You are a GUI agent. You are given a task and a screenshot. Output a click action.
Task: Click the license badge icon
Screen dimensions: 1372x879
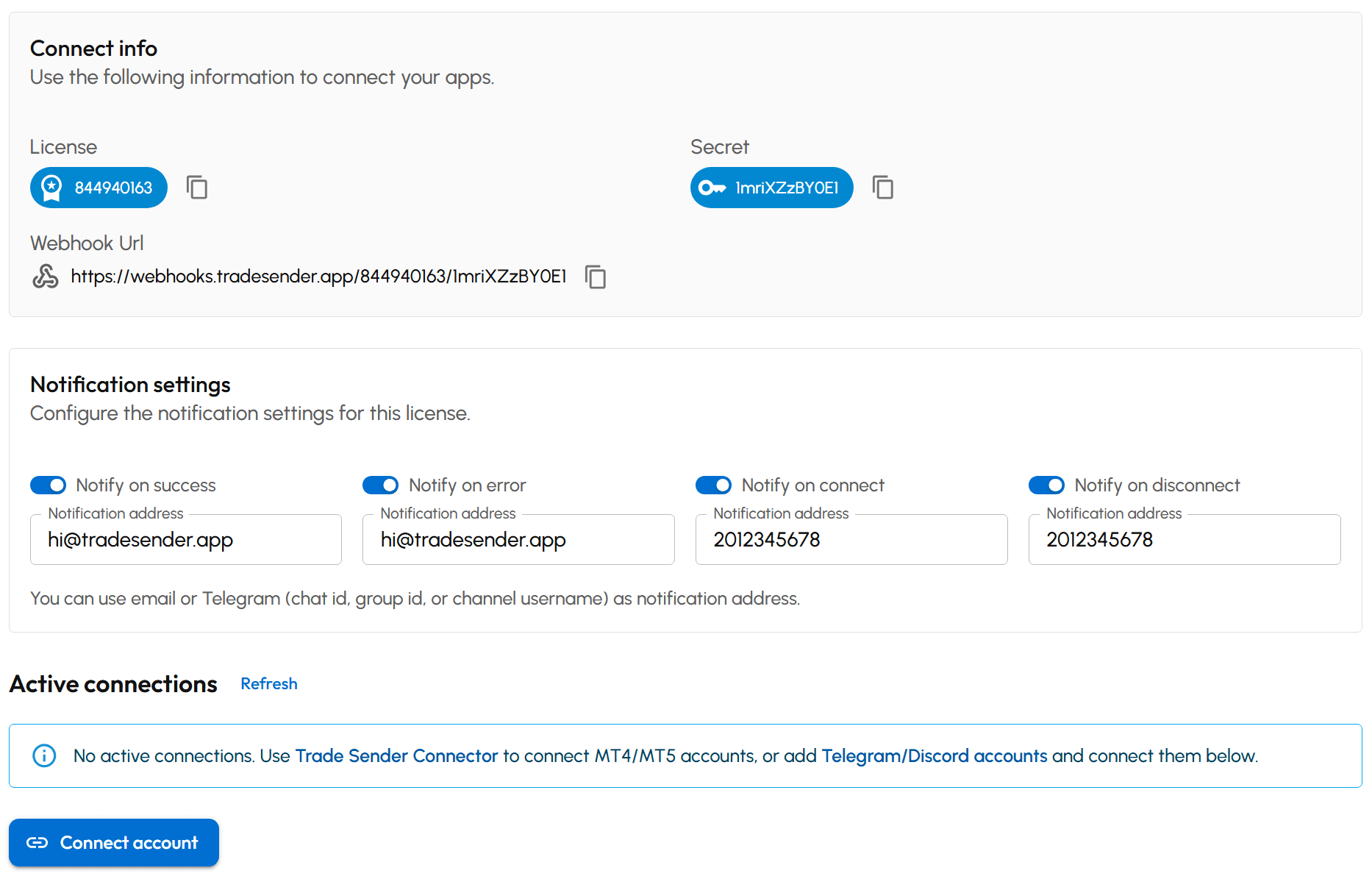tap(51, 188)
